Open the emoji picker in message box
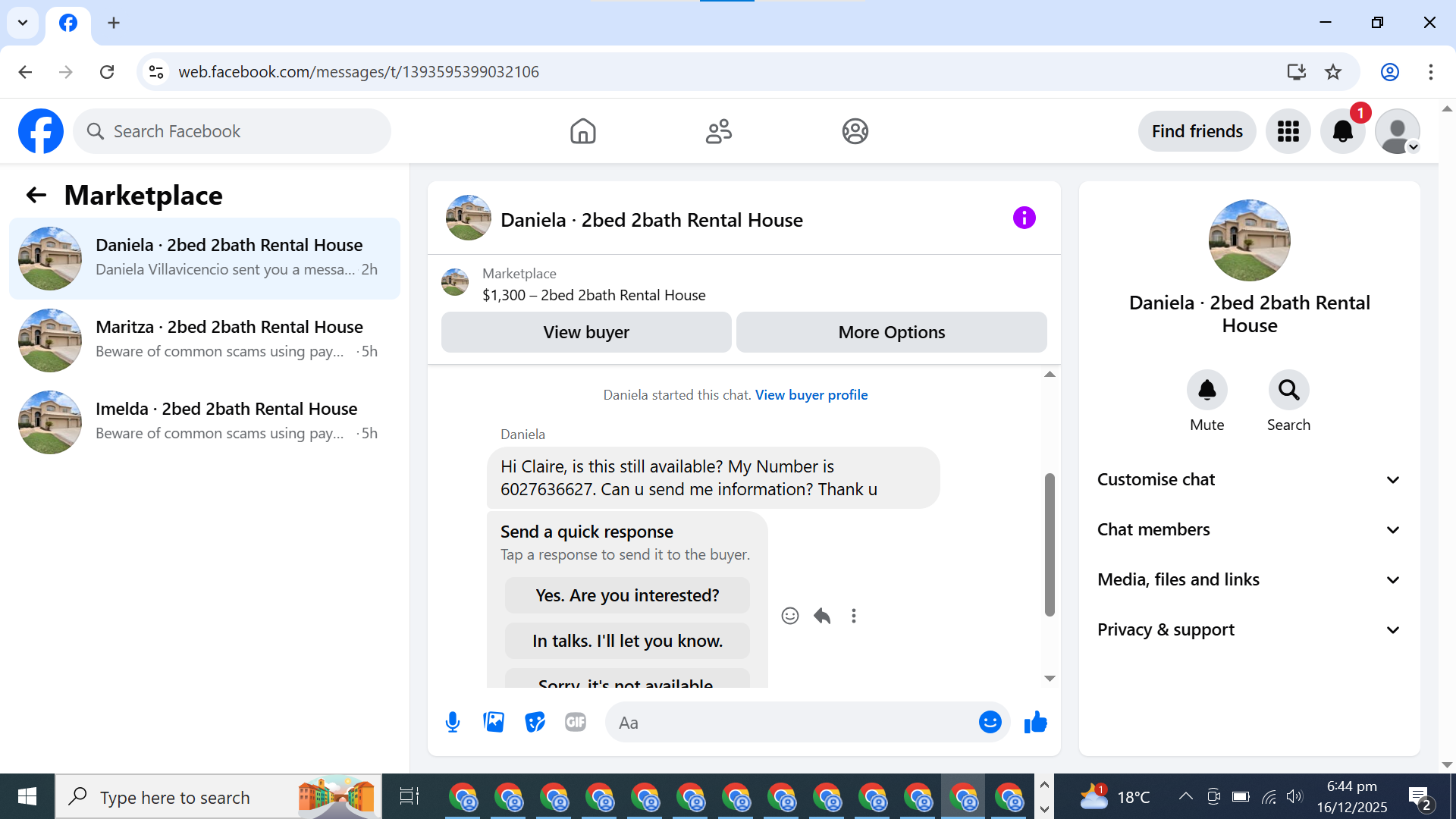This screenshot has width=1456, height=819. pos(990,723)
